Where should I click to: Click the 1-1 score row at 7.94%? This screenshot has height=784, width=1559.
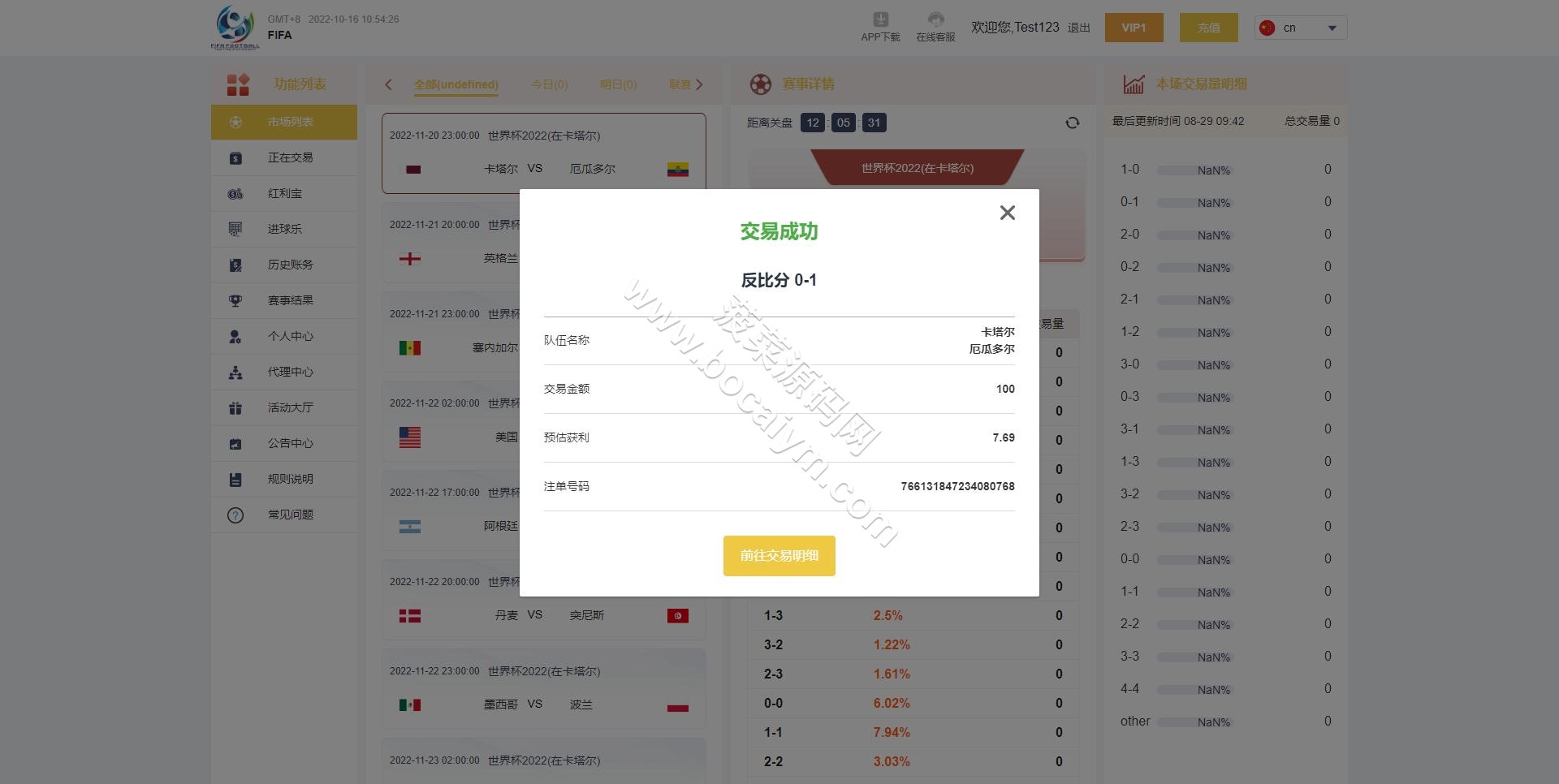pos(913,733)
